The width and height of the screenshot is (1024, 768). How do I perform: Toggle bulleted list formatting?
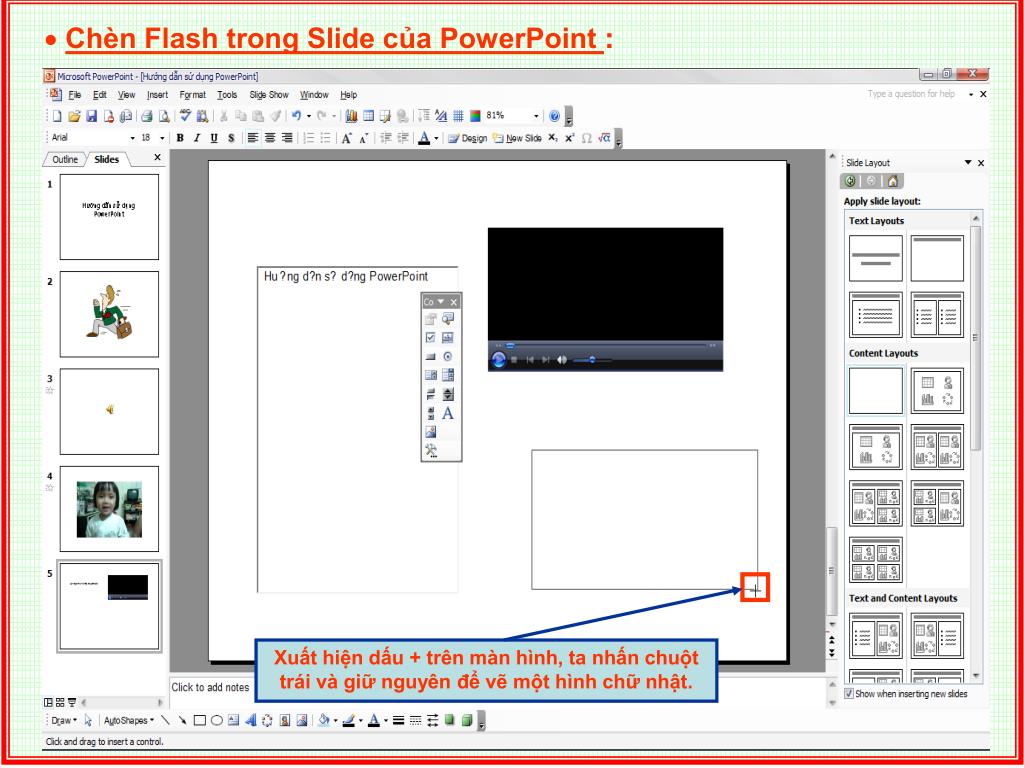coord(325,138)
